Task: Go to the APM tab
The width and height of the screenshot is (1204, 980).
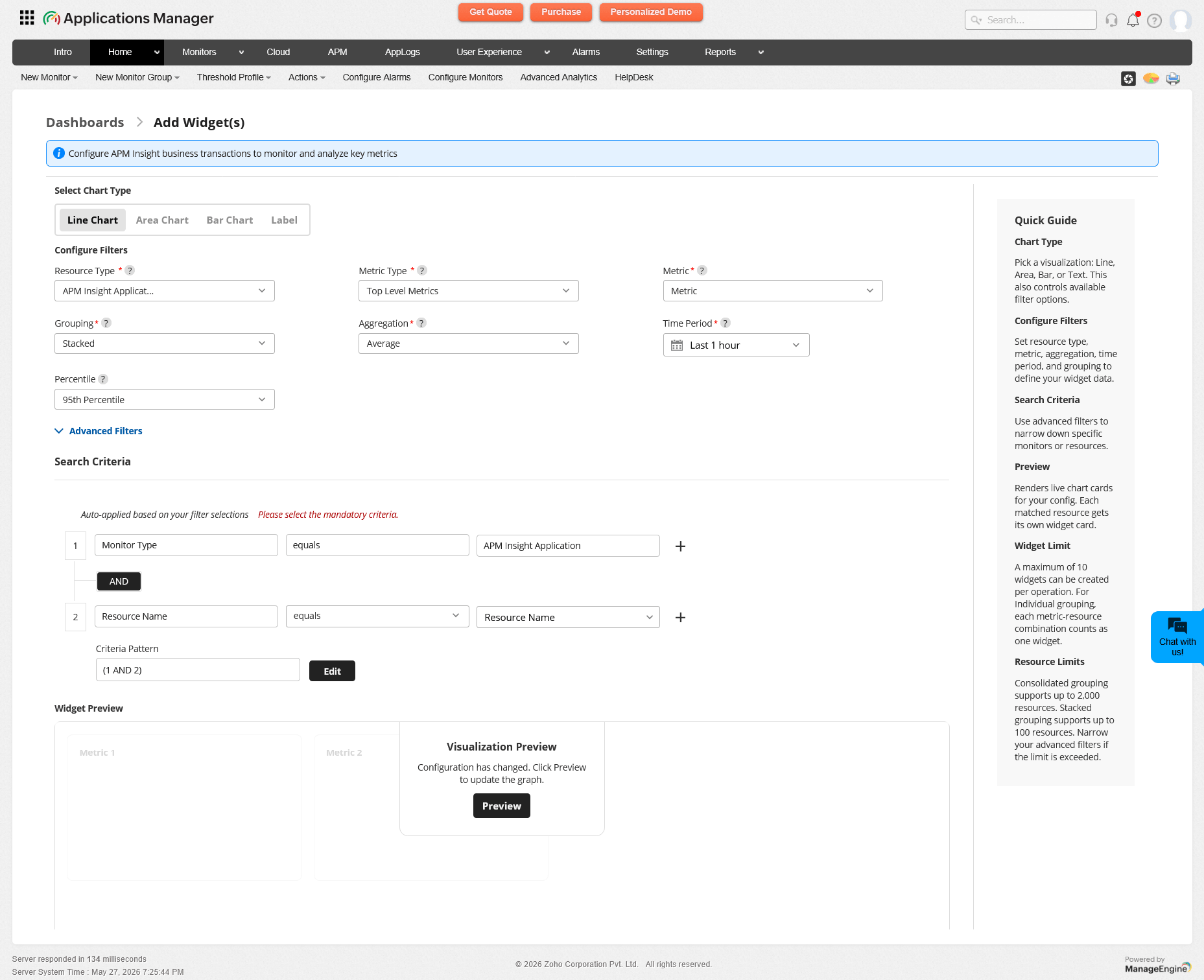Action: pyautogui.click(x=337, y=52)
